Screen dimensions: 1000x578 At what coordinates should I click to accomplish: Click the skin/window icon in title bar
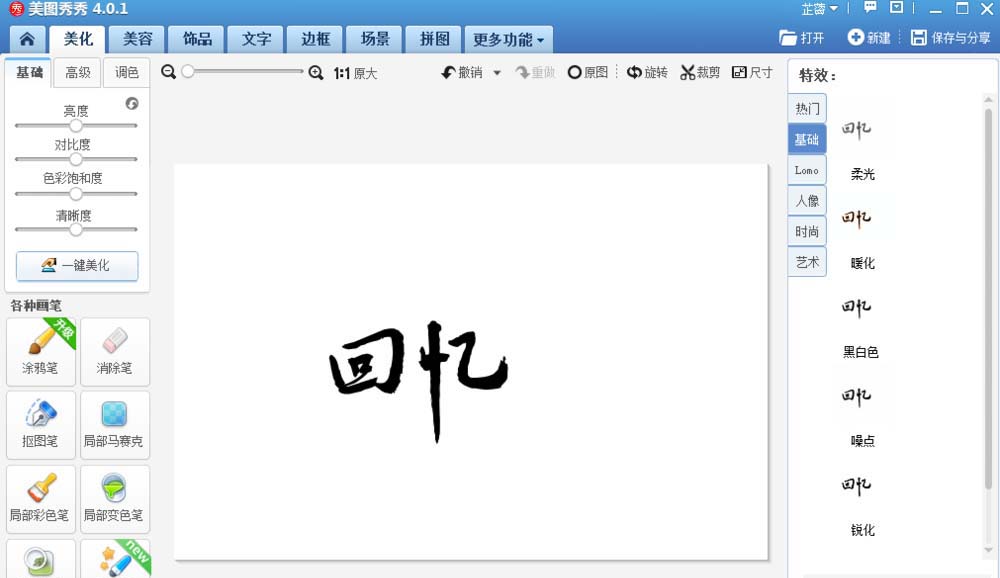point(897,8)
